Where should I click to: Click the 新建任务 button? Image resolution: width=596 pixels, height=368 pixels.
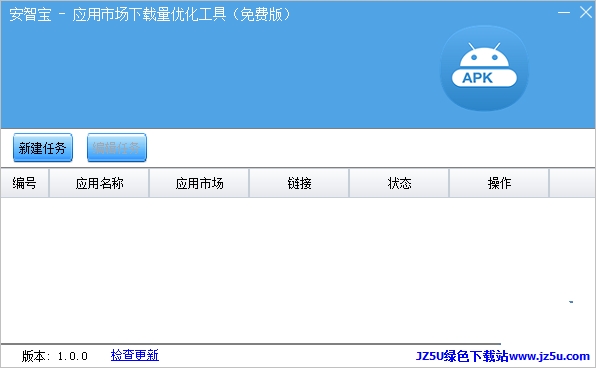tap(43, 148)
